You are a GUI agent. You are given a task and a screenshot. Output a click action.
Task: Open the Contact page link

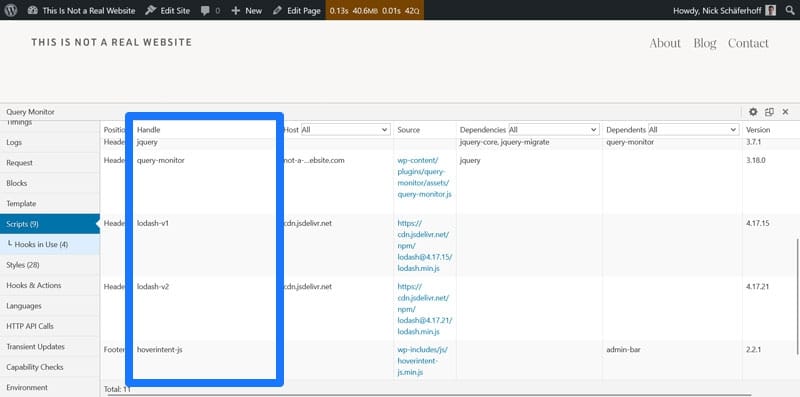748,43
